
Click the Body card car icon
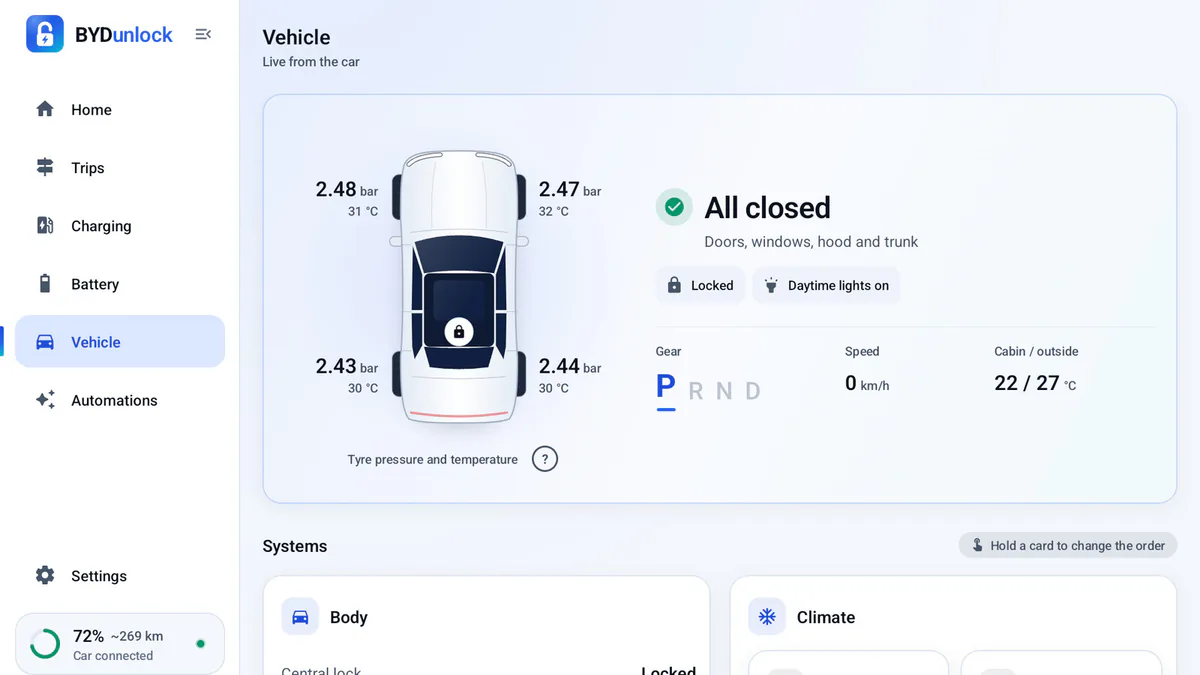click(x=300, y=617)
